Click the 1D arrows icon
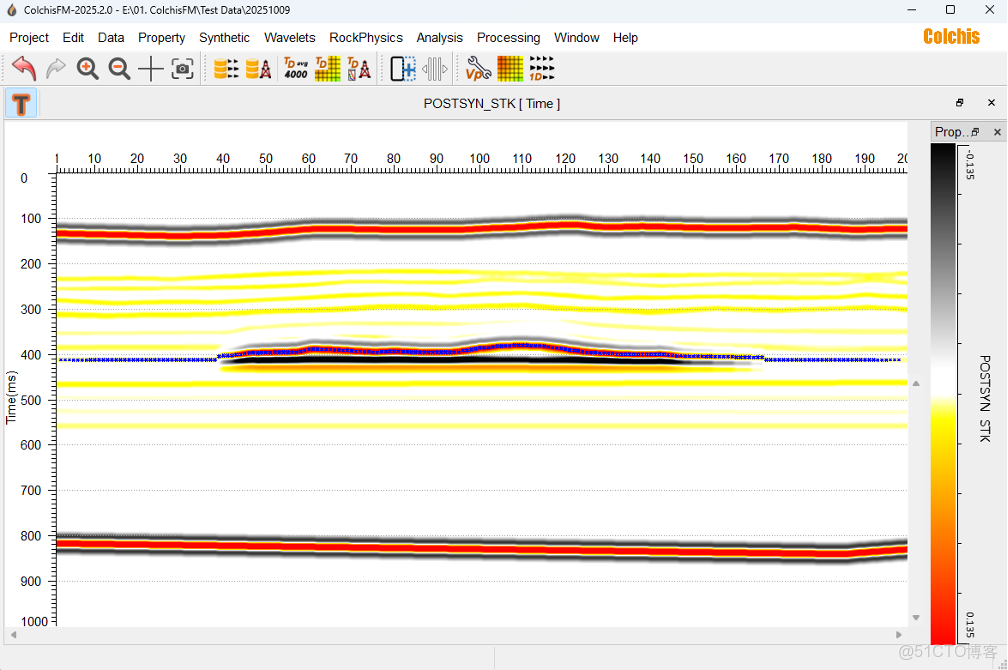Image resolution: width=1008 pixels, height=670 pixels. 542,69
